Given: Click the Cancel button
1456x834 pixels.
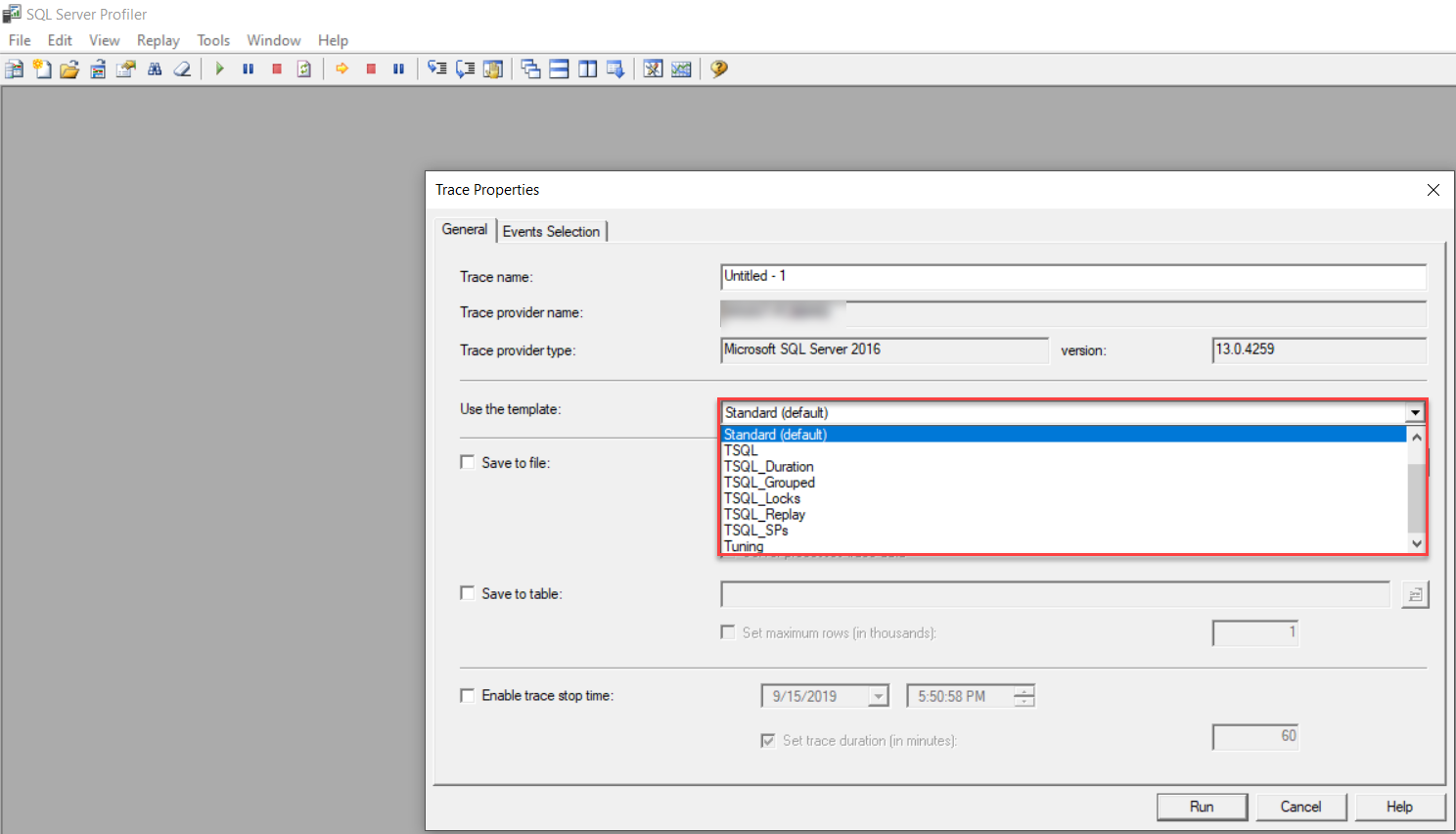Looking at the screenshot, I should [x=1300, y=807].
